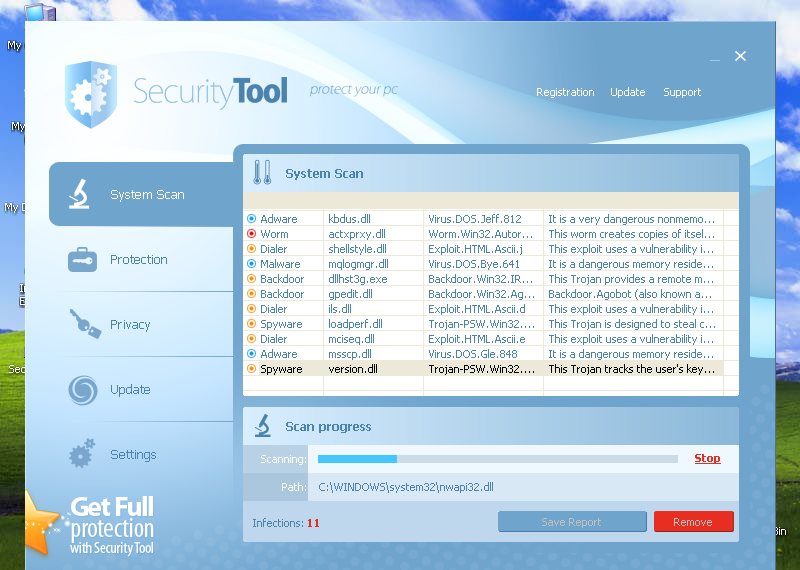
Task: Select the version.dll file name
Action: [x=353, y=369]
